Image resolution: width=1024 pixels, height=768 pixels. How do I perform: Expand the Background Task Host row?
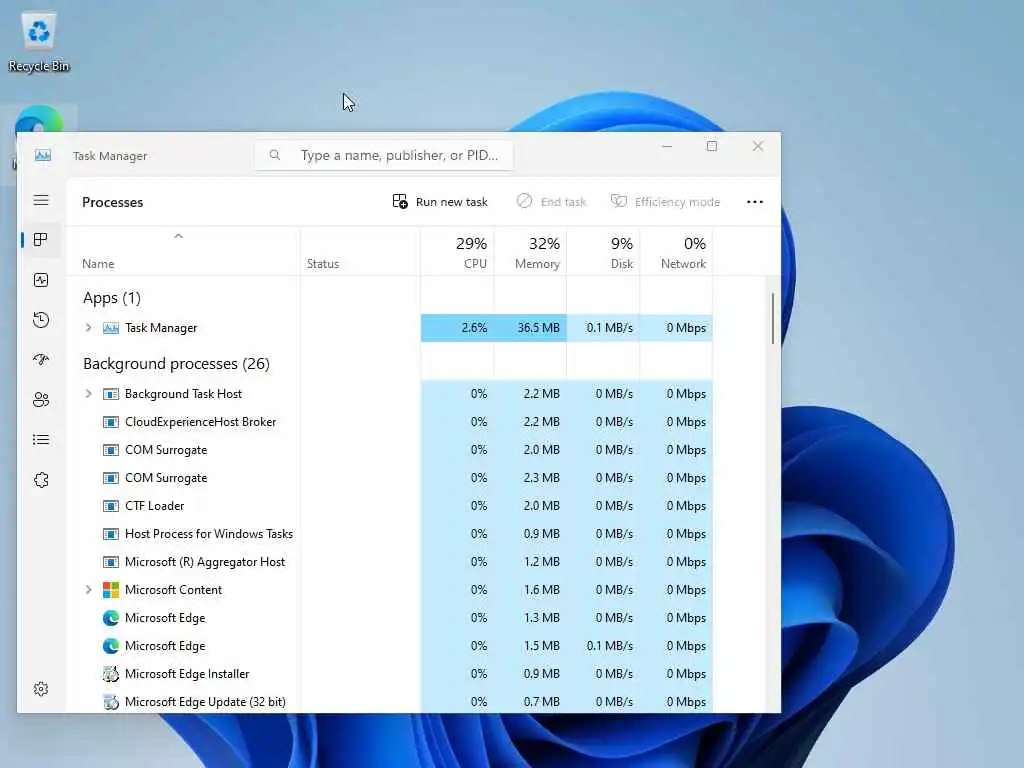(x=89, y=394)
